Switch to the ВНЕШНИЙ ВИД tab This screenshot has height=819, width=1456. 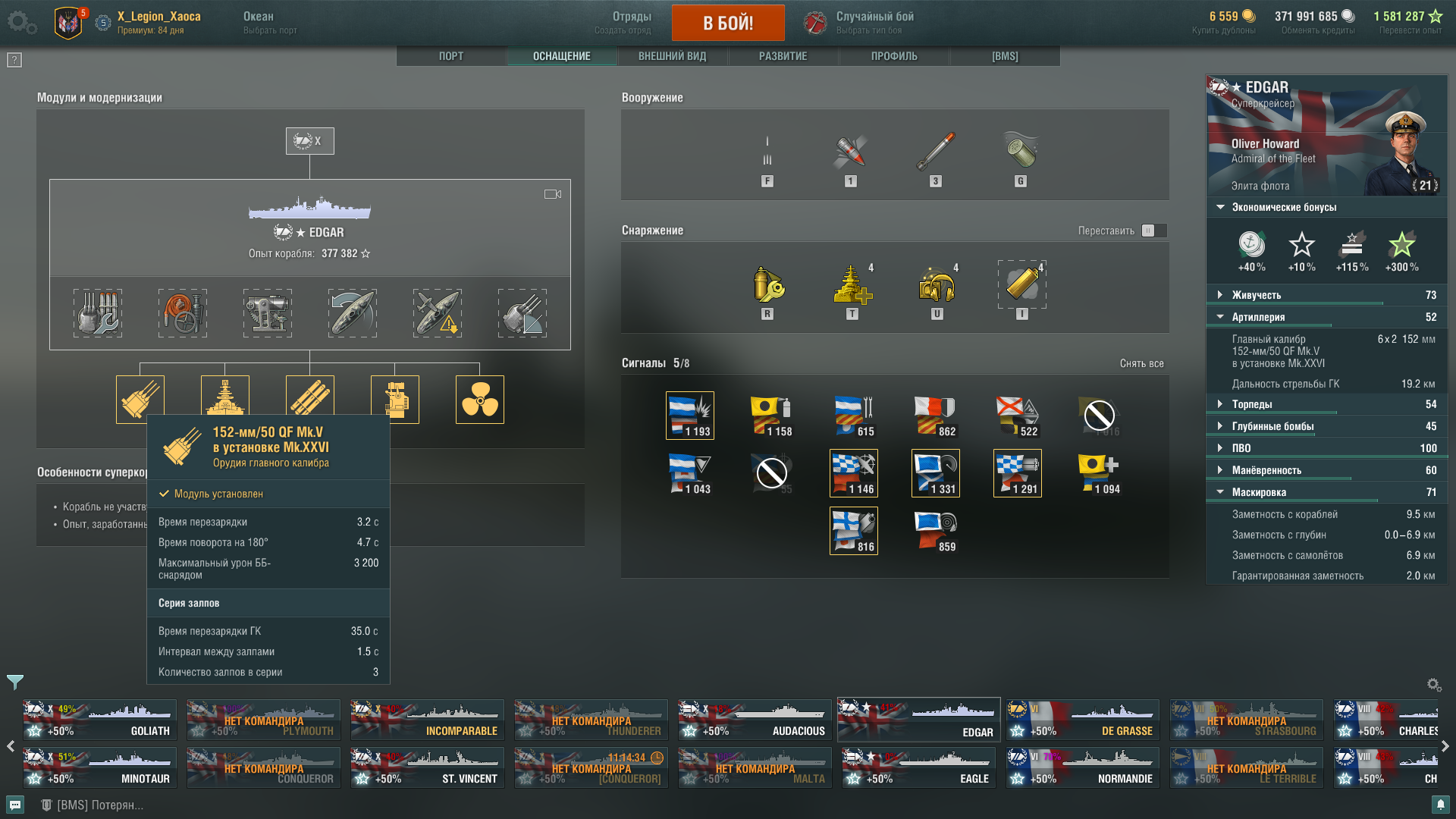[673, 56]
